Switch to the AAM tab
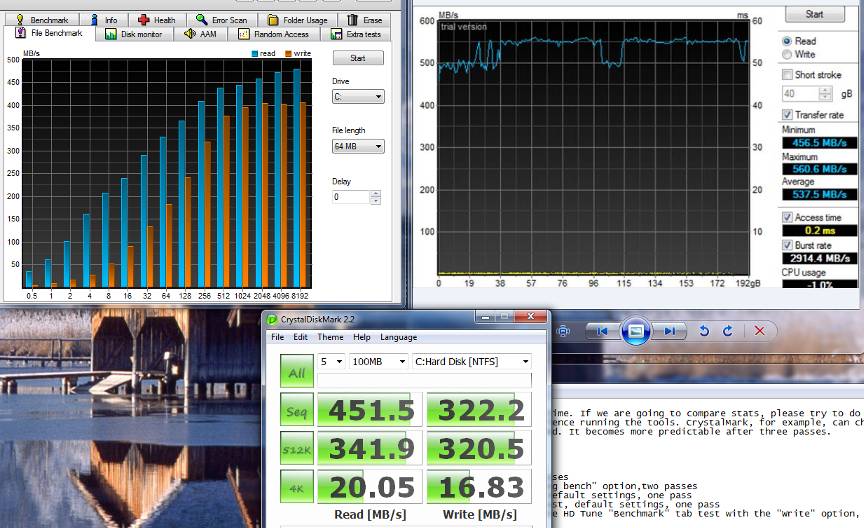 point(201,34)
